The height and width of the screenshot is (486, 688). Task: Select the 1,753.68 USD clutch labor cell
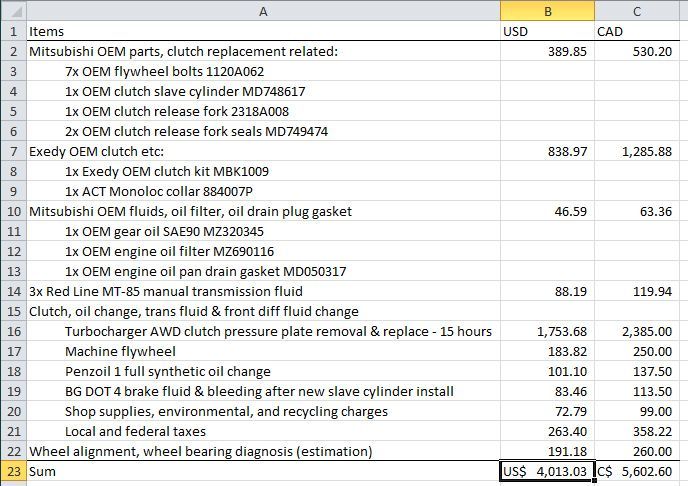click(547, 331)
